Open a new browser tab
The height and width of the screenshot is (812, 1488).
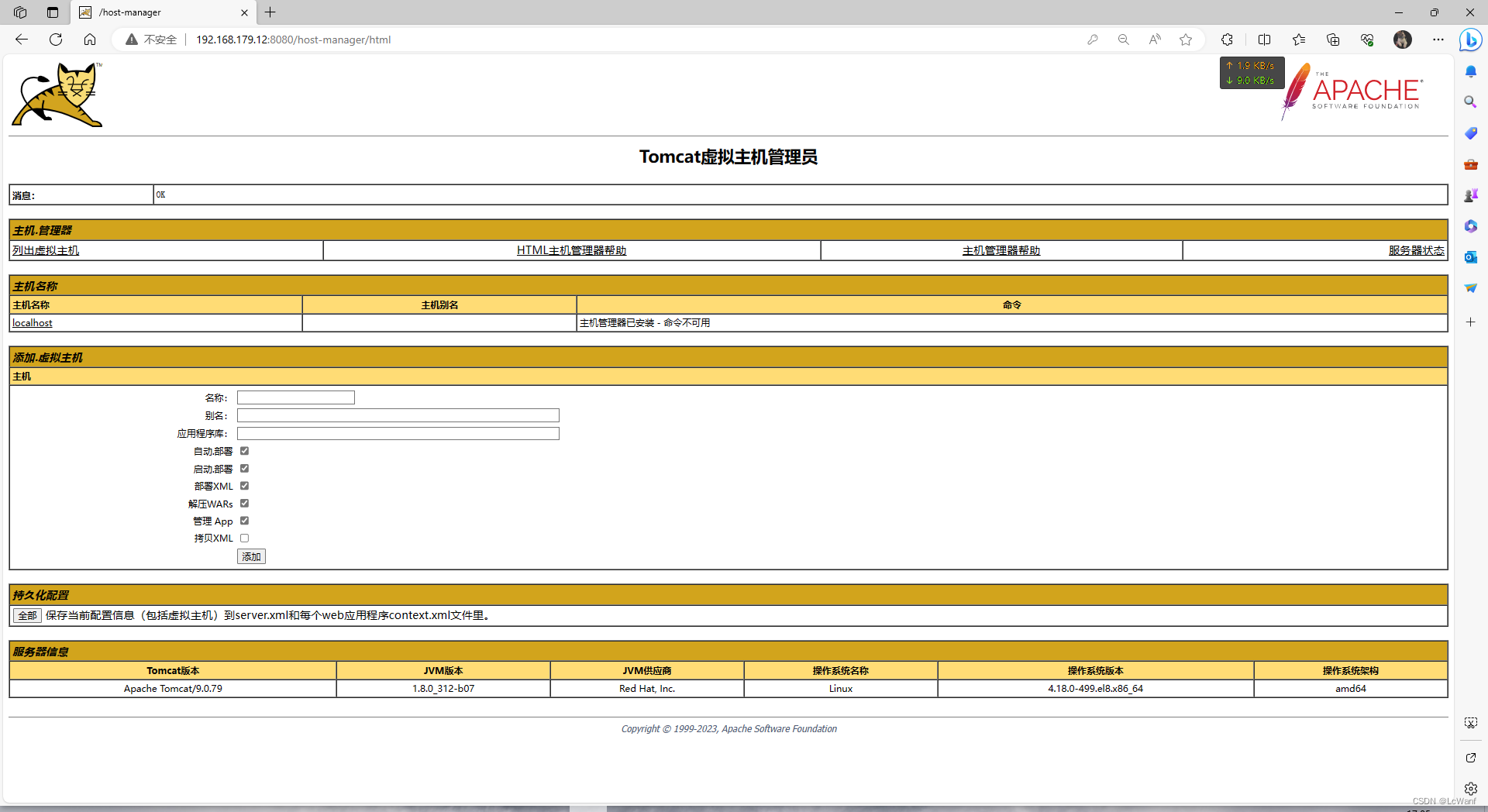coord(270,12)
